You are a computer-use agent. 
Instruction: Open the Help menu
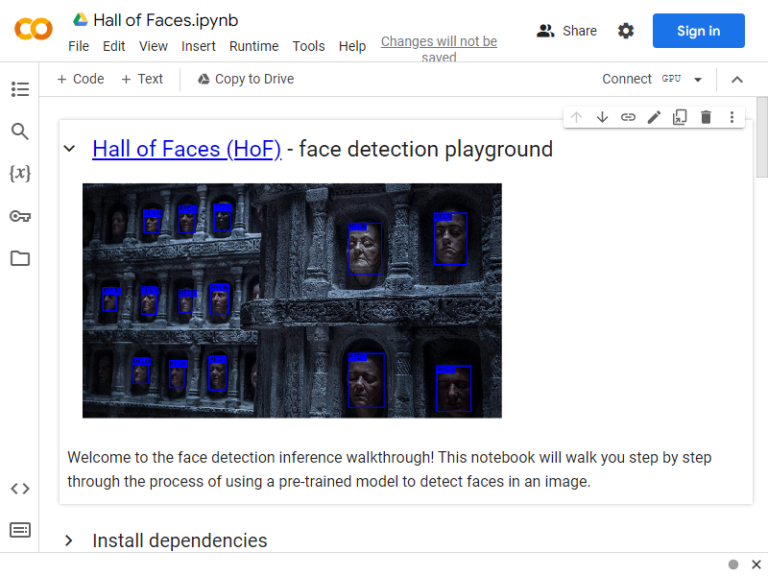click(352, 46)
